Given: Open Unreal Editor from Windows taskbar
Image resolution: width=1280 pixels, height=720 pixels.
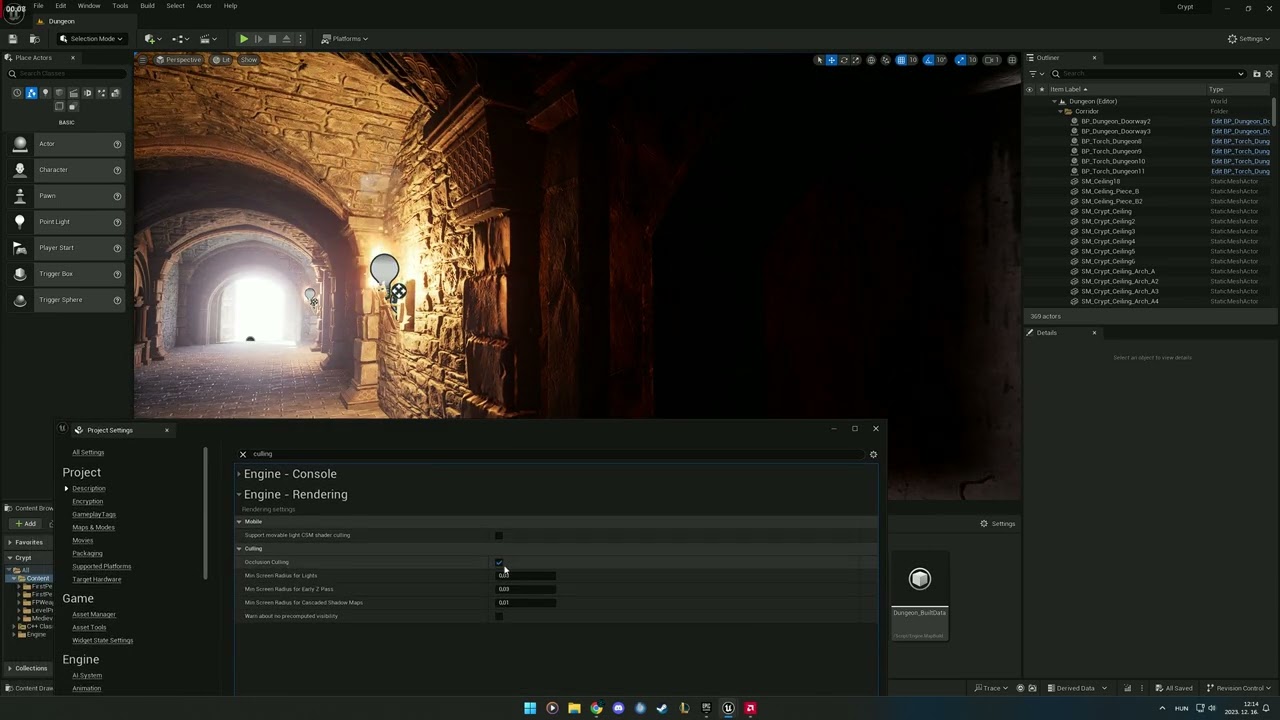Looking at the screenshot, I should [728, 708].
